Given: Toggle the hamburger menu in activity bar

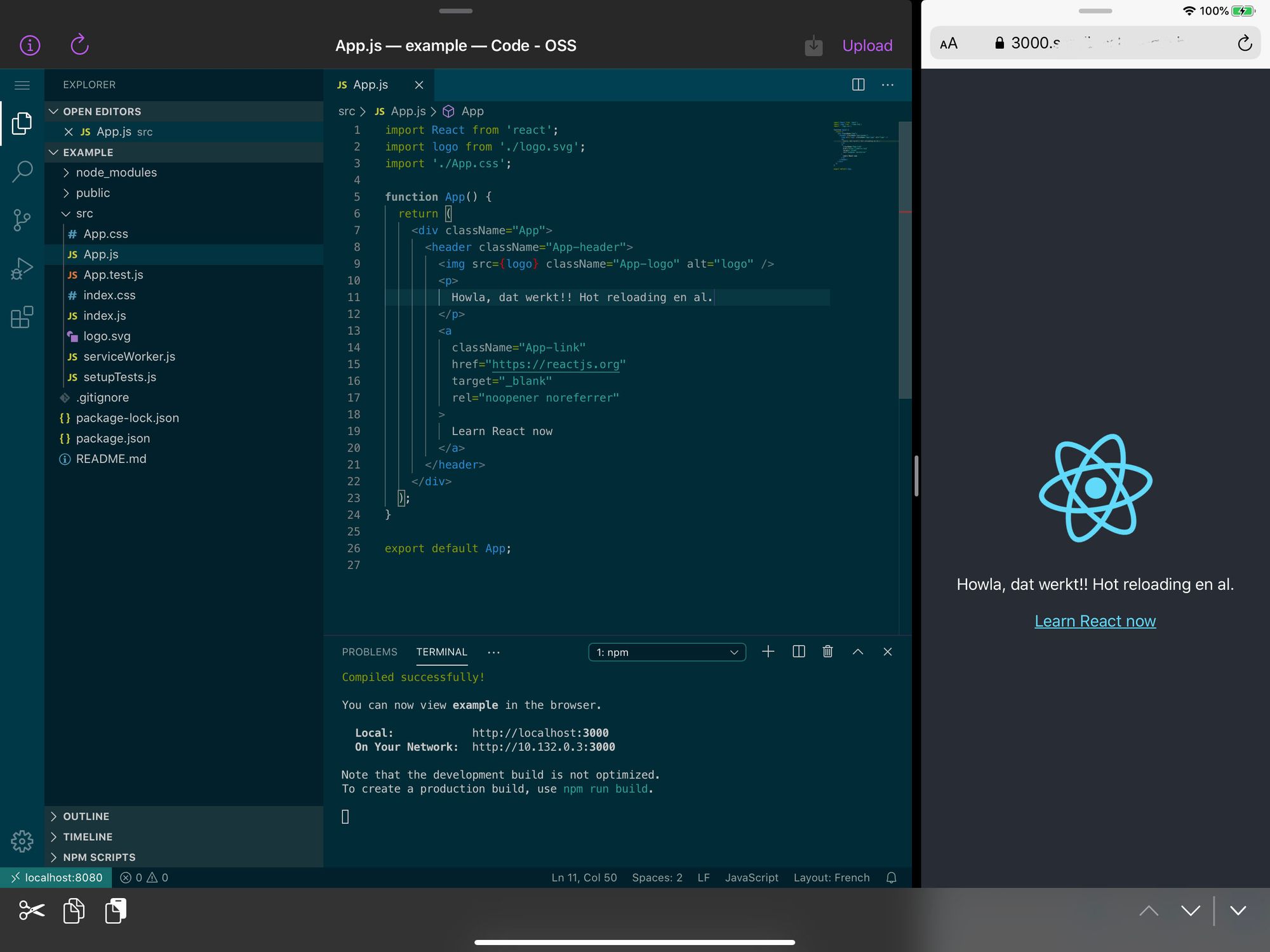Looking at the screenshot, I should point(22,85).
